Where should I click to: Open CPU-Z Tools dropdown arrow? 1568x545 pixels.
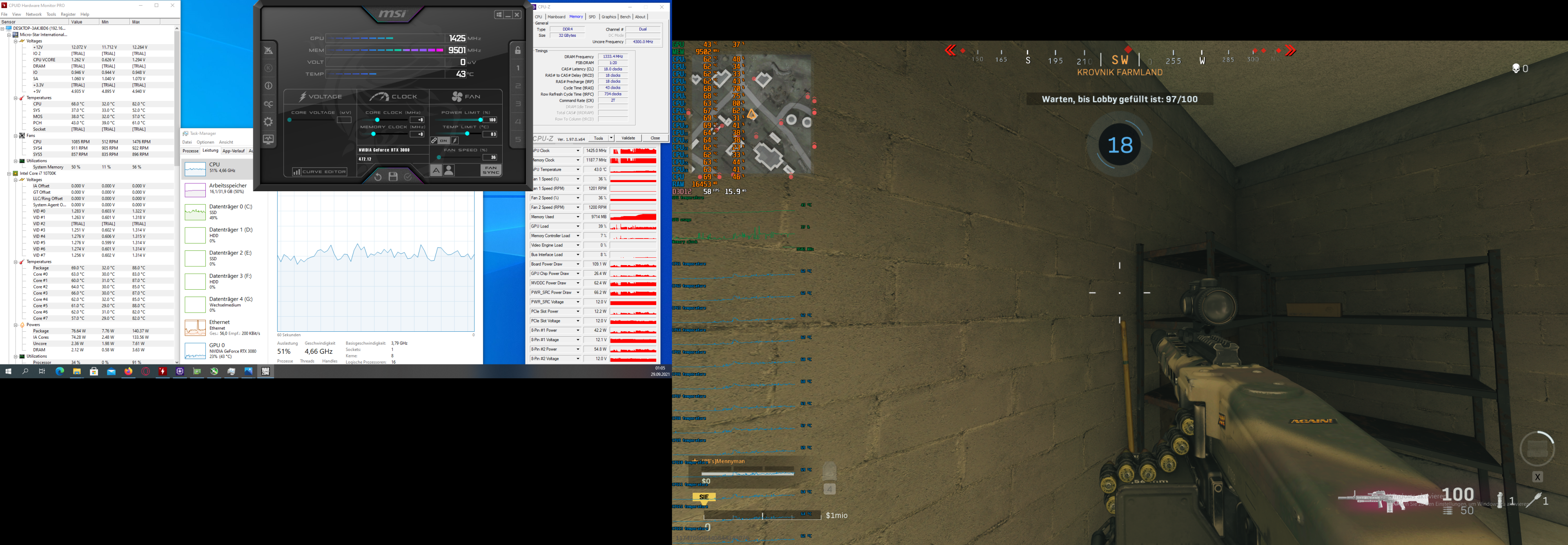click(611, 138)
